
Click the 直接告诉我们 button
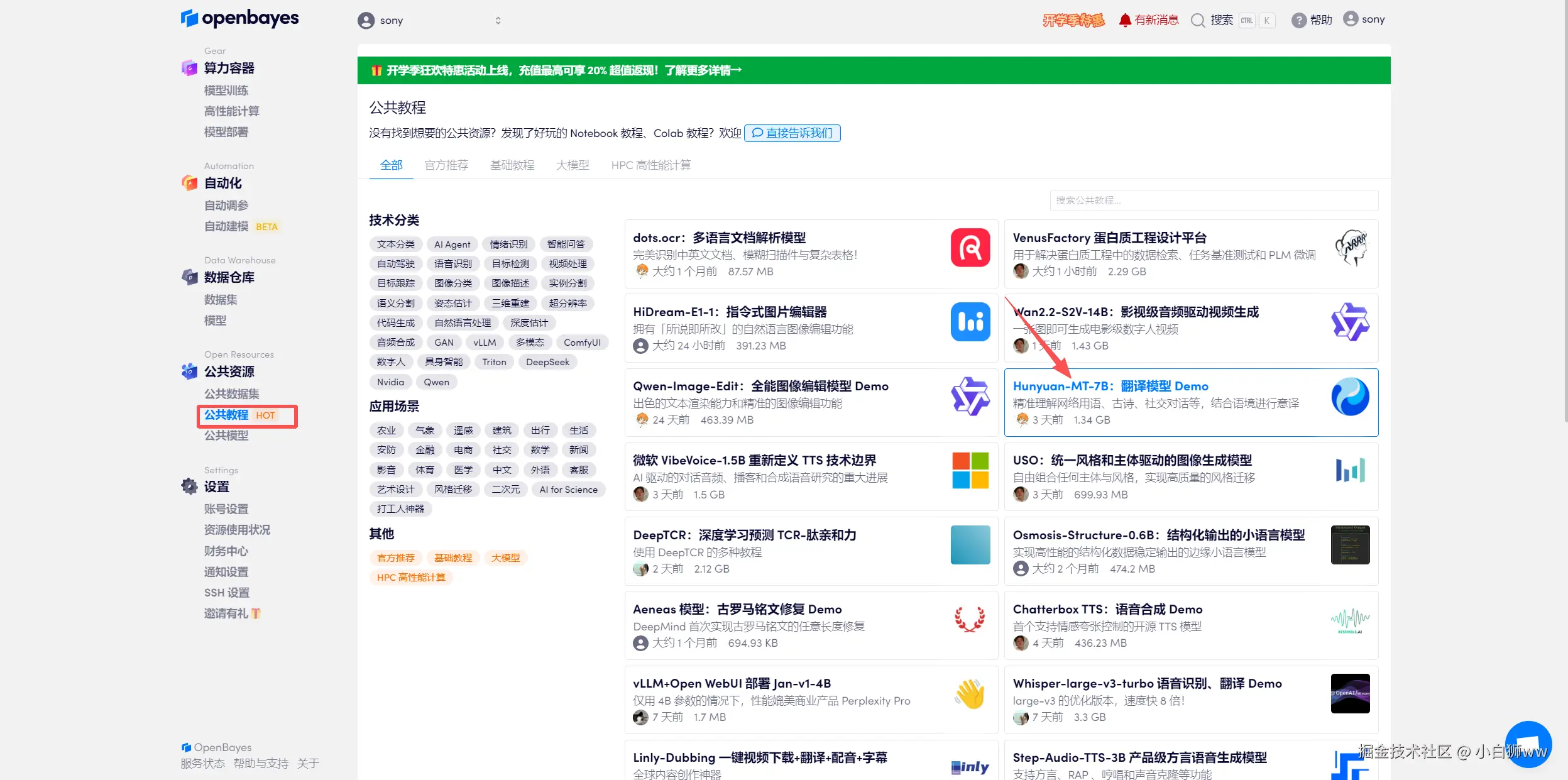[792, 133]
